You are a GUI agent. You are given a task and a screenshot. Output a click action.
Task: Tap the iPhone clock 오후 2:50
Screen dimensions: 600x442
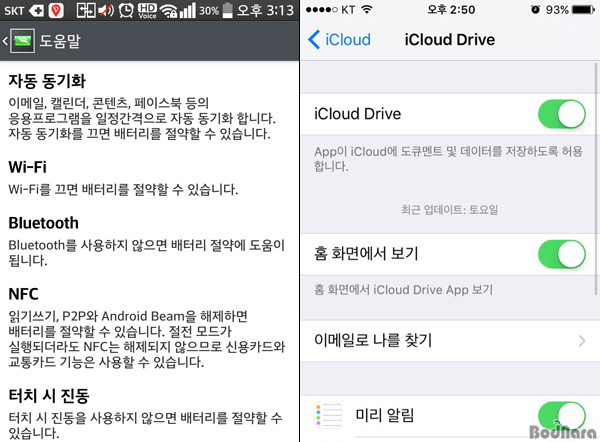[451, 10]
